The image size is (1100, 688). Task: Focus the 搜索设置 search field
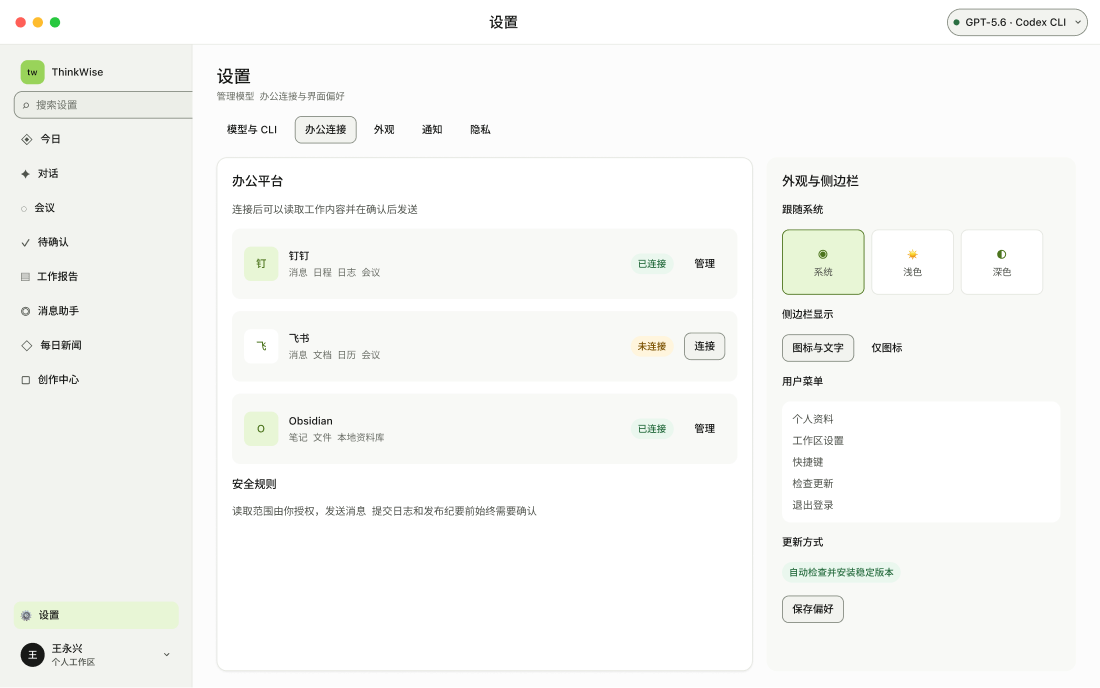103,105
